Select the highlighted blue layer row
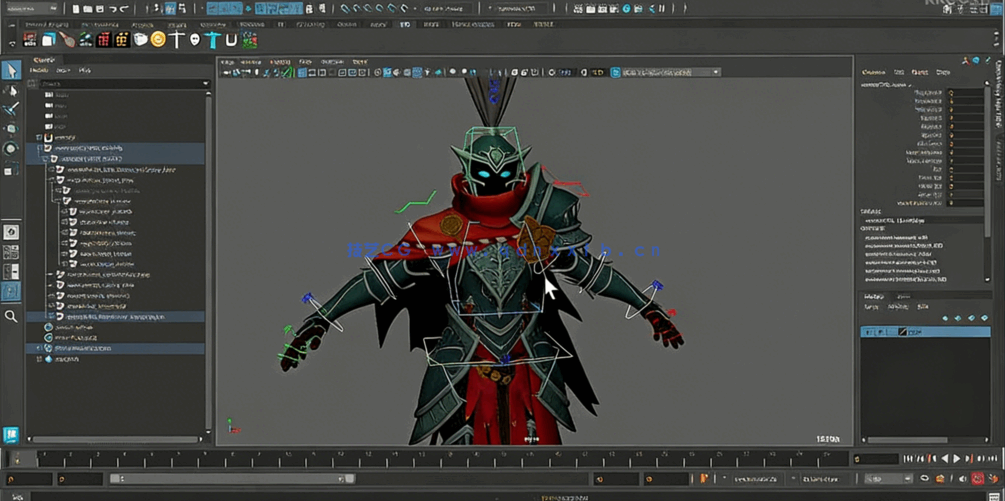Screen dimensions: 1005x501 pyautogui.click(x=925, y=332)
